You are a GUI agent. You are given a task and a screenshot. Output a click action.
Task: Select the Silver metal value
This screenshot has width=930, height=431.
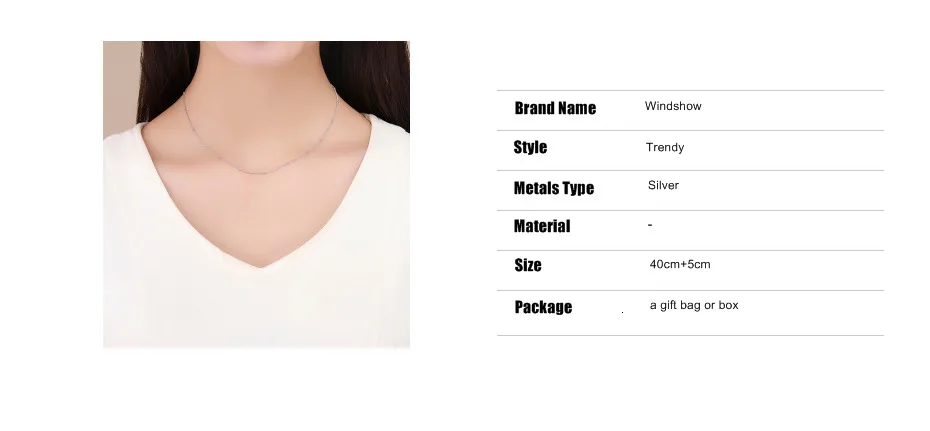point(663,185)
